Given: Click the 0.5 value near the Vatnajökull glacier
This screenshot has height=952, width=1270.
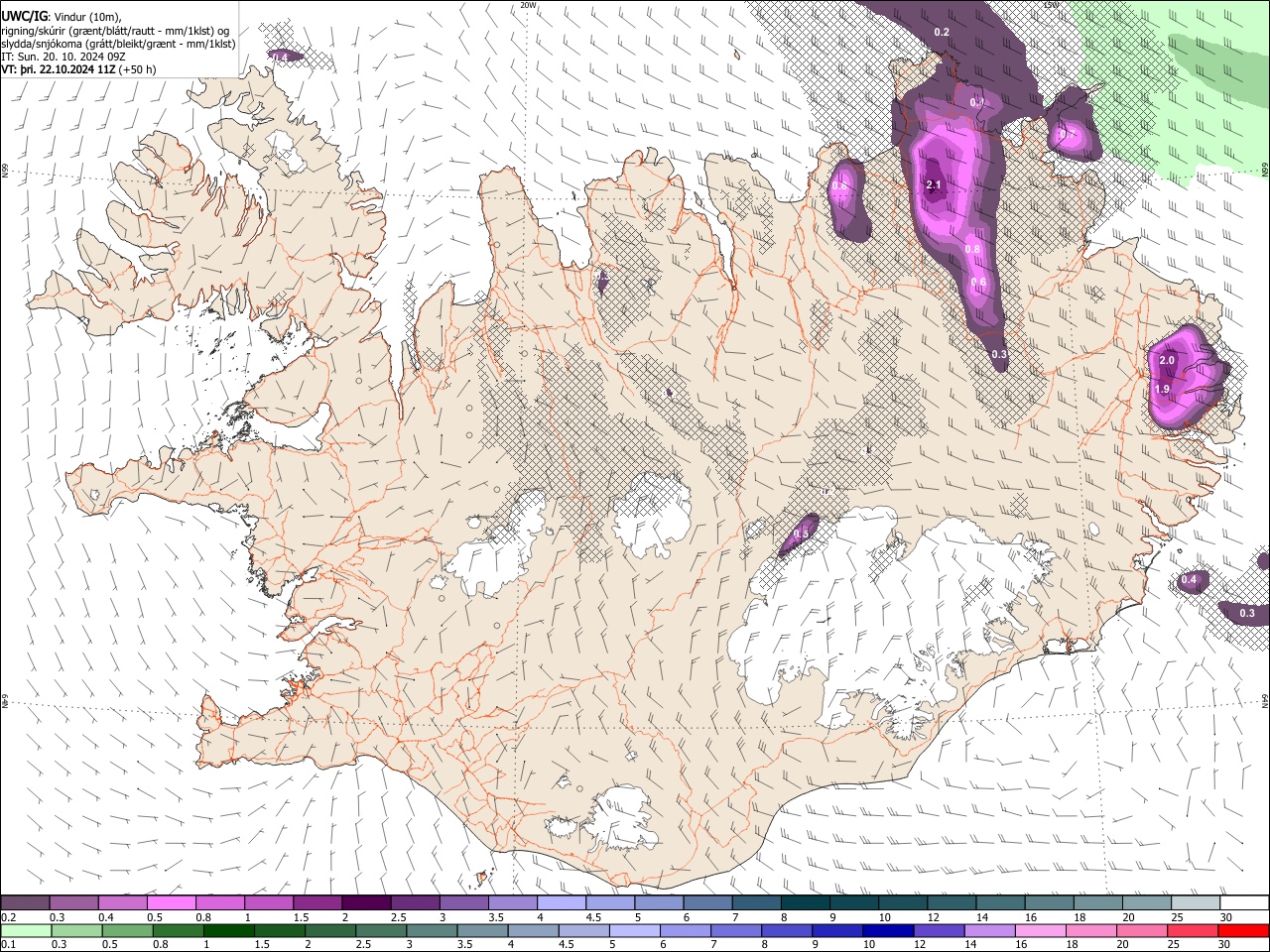Looking at the screenshot, I should pyautogui.click(x=802, y=535).
